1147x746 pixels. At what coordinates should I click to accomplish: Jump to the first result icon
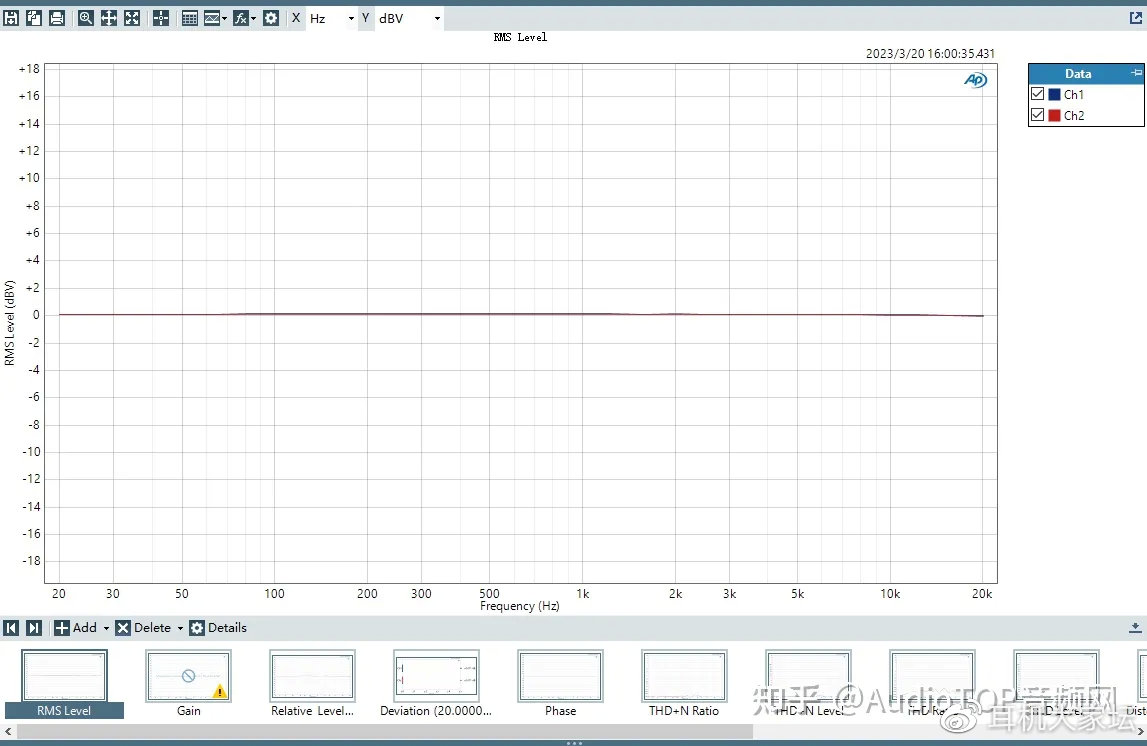11,628
